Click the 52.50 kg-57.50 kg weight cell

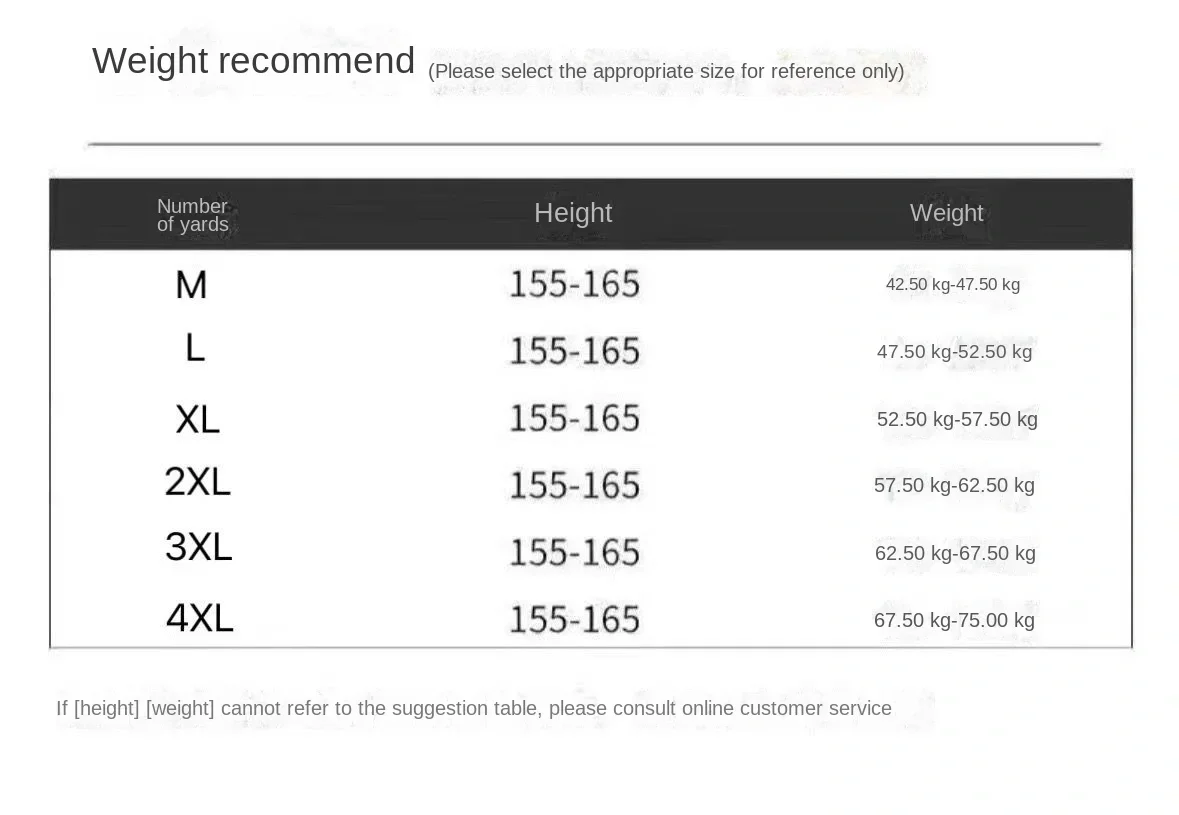tap(957, 420)
